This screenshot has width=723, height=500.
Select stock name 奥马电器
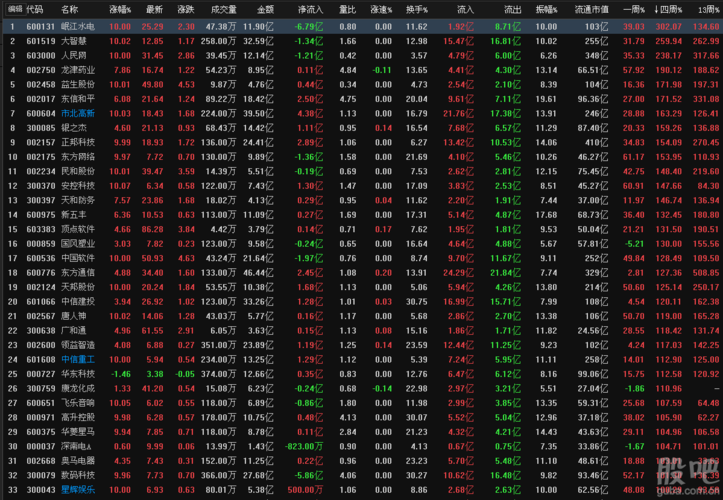(x=78, y=461)
